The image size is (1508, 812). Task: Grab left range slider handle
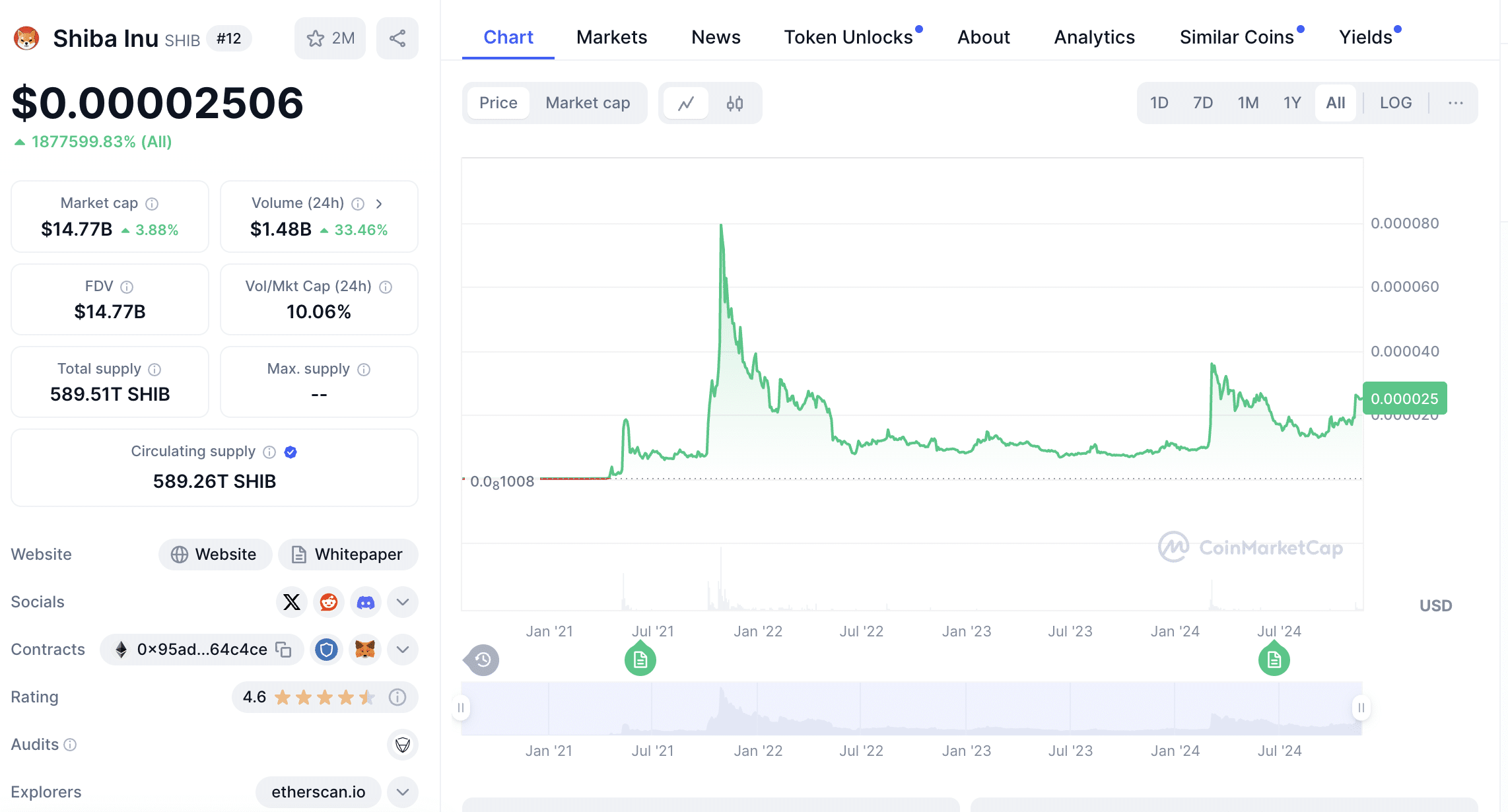(x=461, y=708)
